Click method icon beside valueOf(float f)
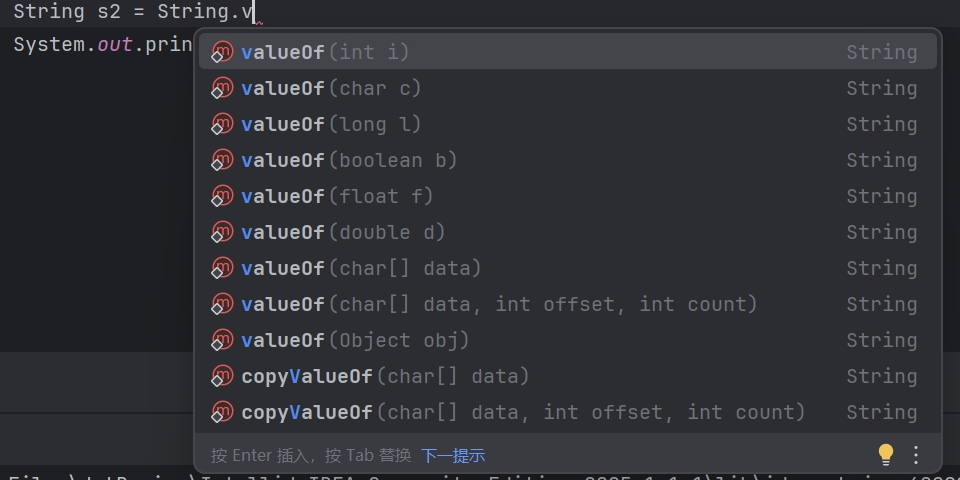This screenshot has width=960, height=480. click(222, 196)
